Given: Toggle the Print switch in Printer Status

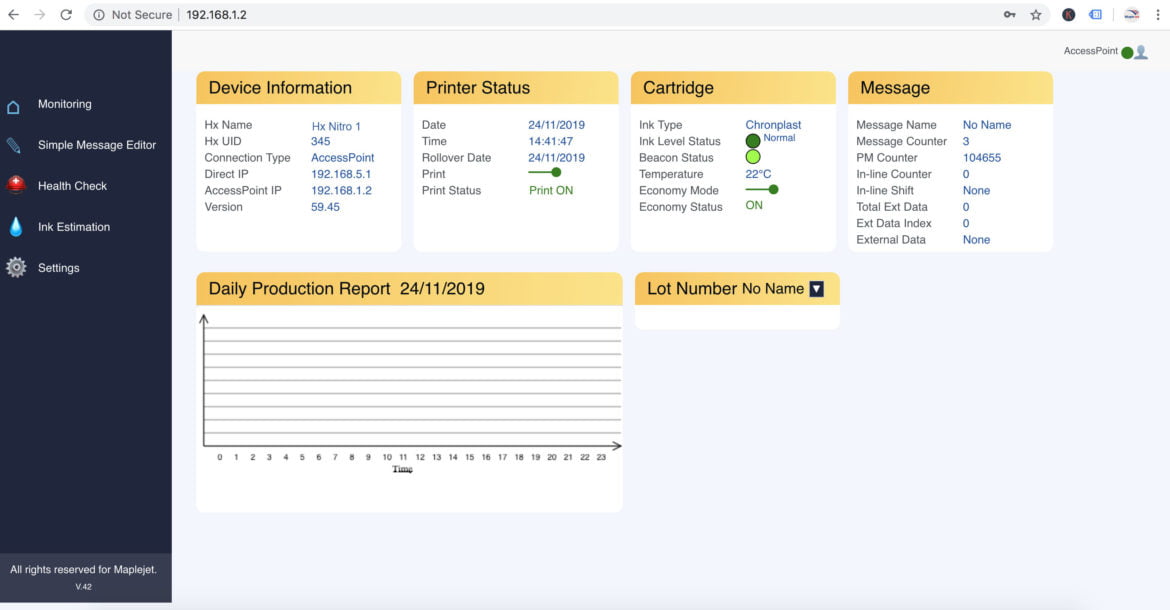Looking at the screenshot, I should (545, 173).
